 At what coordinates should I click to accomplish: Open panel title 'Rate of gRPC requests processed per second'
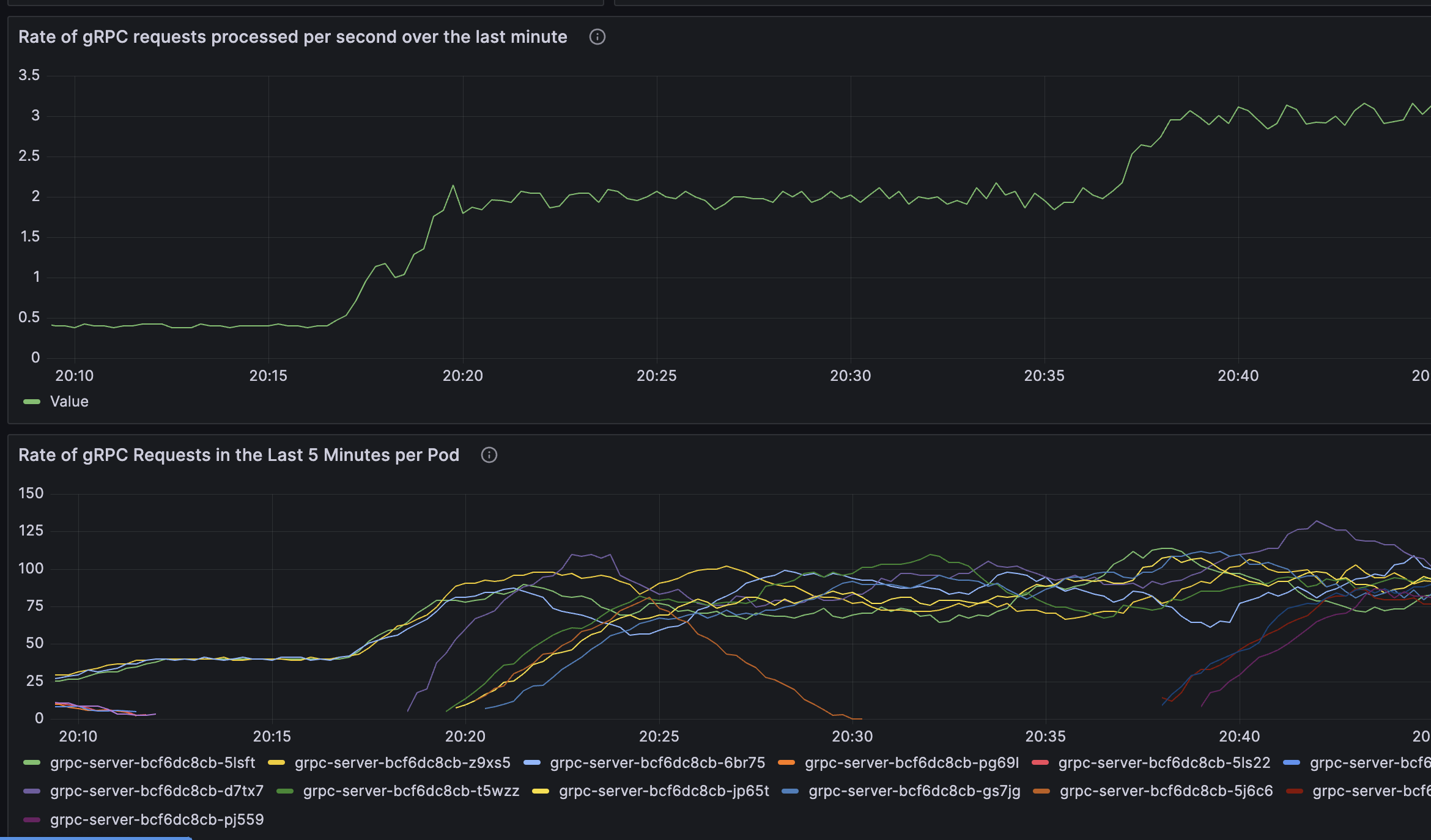coord(293,37)
